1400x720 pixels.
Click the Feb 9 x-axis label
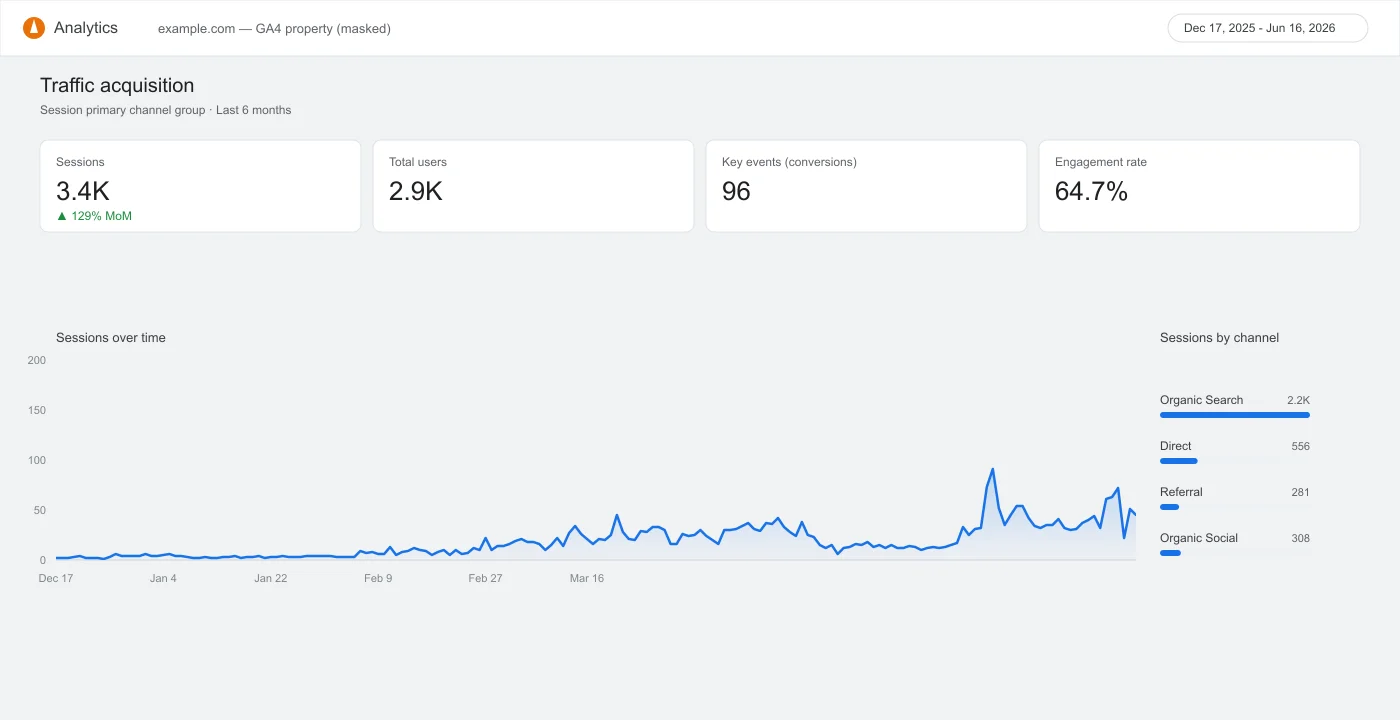click(378, 578)
